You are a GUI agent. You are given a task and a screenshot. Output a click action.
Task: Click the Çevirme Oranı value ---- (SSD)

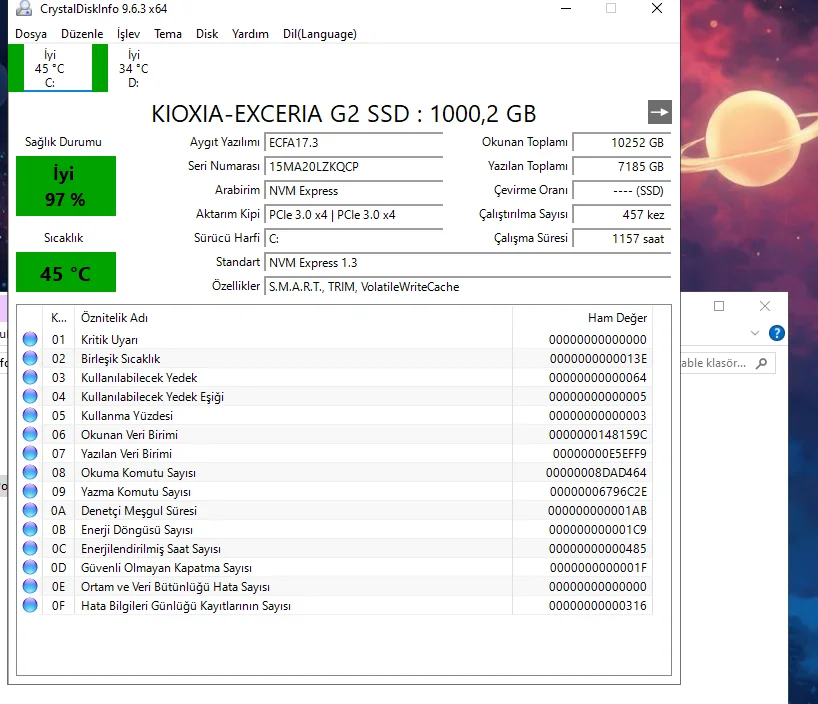coord(621,190)
